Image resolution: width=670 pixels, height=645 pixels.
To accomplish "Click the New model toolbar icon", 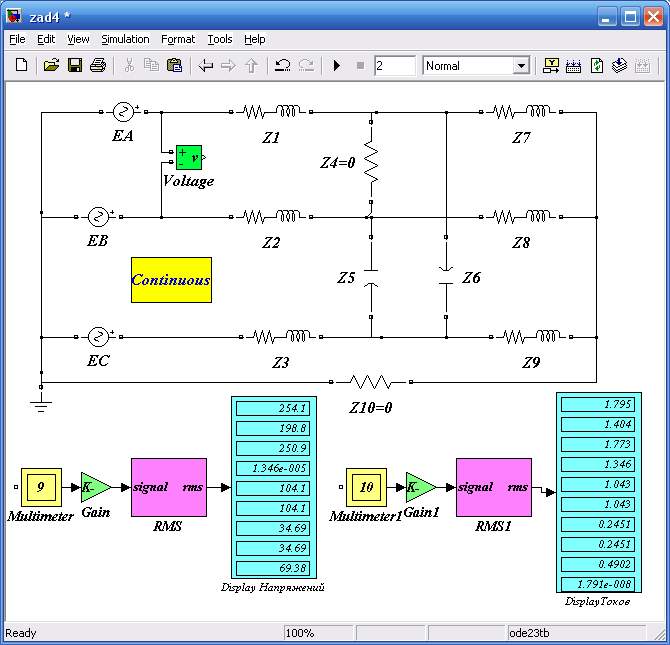I will [21, 65].
